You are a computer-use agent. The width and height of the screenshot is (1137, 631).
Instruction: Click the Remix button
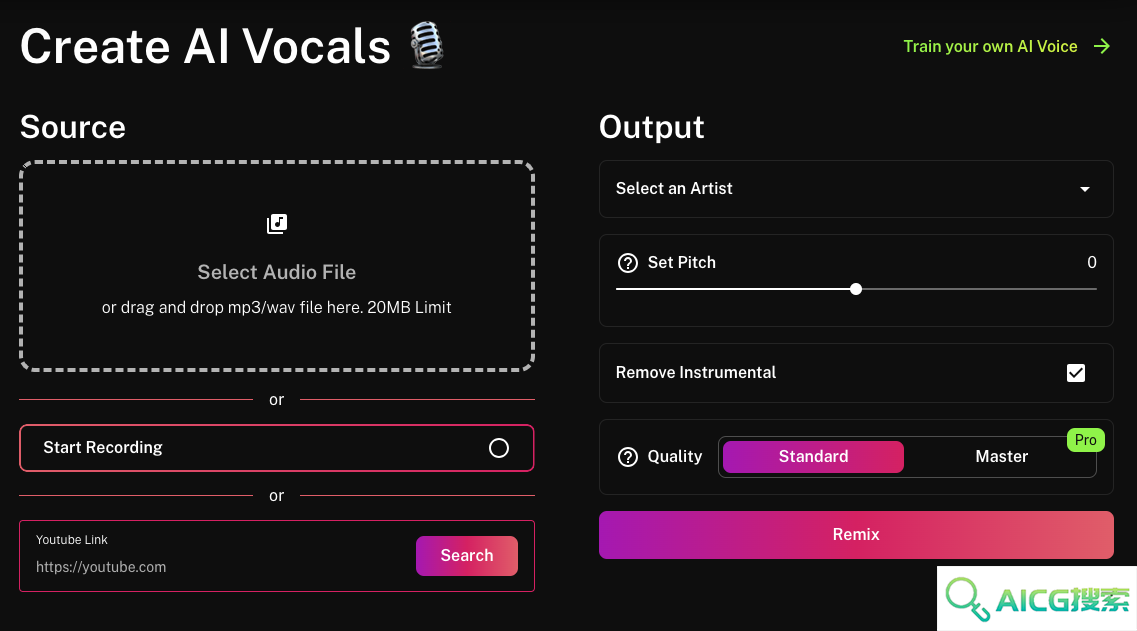tap(856, 535)
